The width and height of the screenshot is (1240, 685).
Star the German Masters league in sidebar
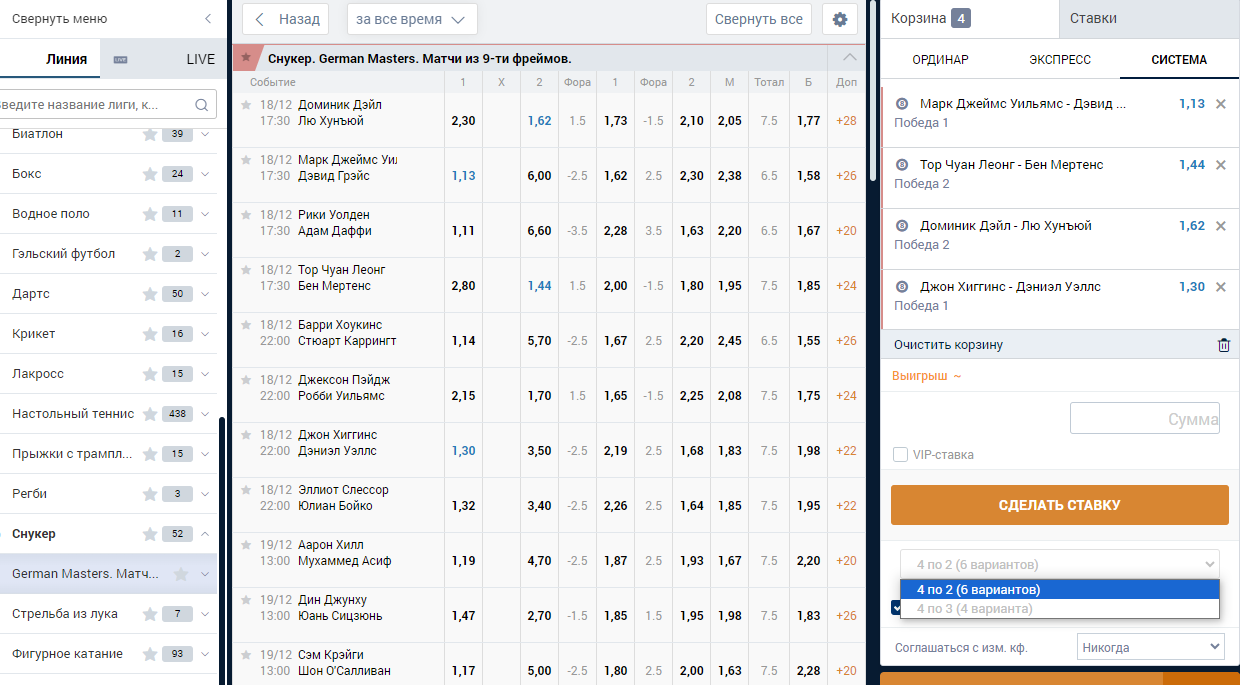point(181,574)
